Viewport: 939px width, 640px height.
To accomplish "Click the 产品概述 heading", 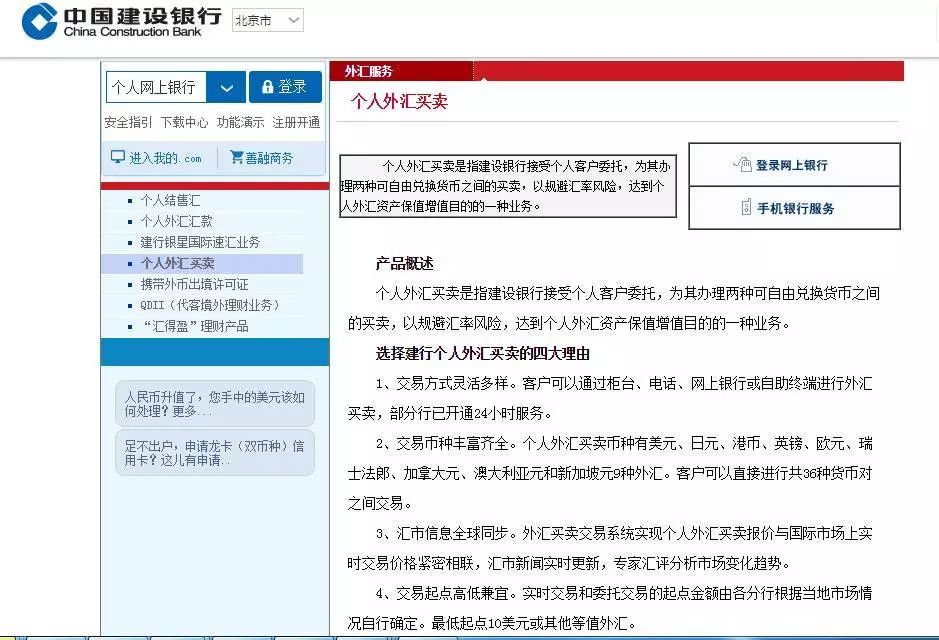I will click(x=404, y=263).
